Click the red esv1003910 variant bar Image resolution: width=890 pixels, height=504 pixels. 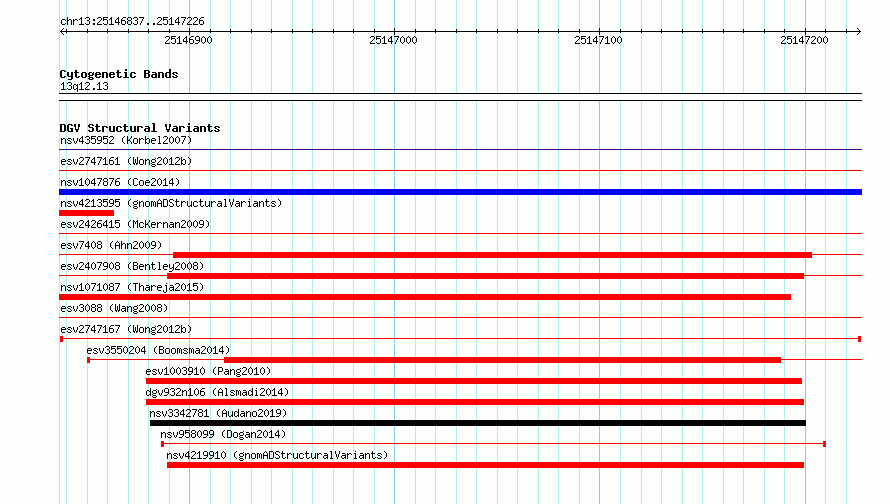coord(474,381)
